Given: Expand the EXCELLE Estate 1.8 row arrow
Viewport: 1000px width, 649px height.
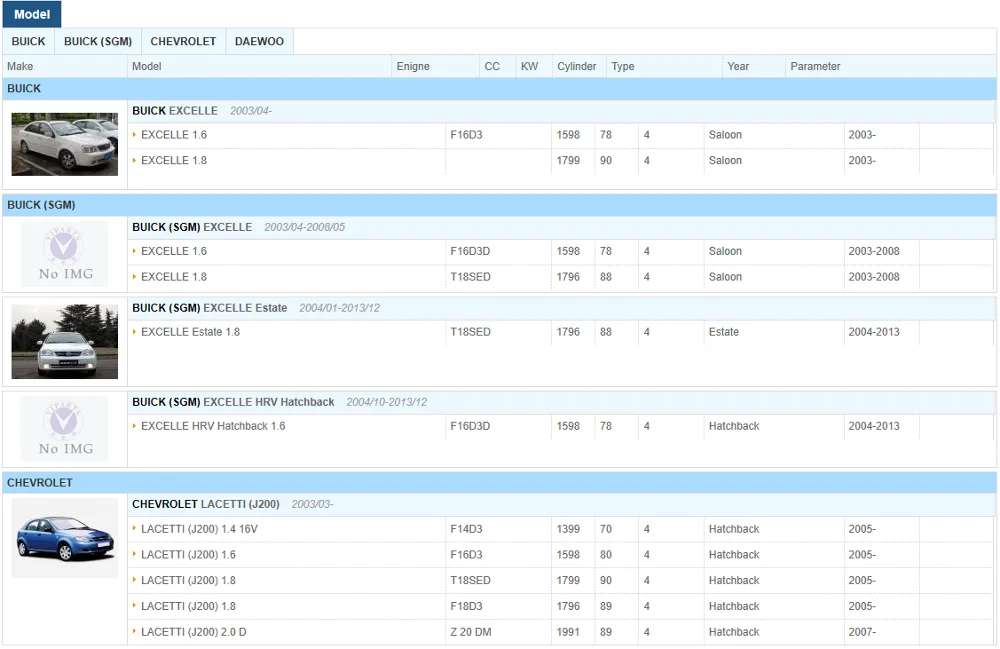Looking at the screenshot, I should 135,332.
